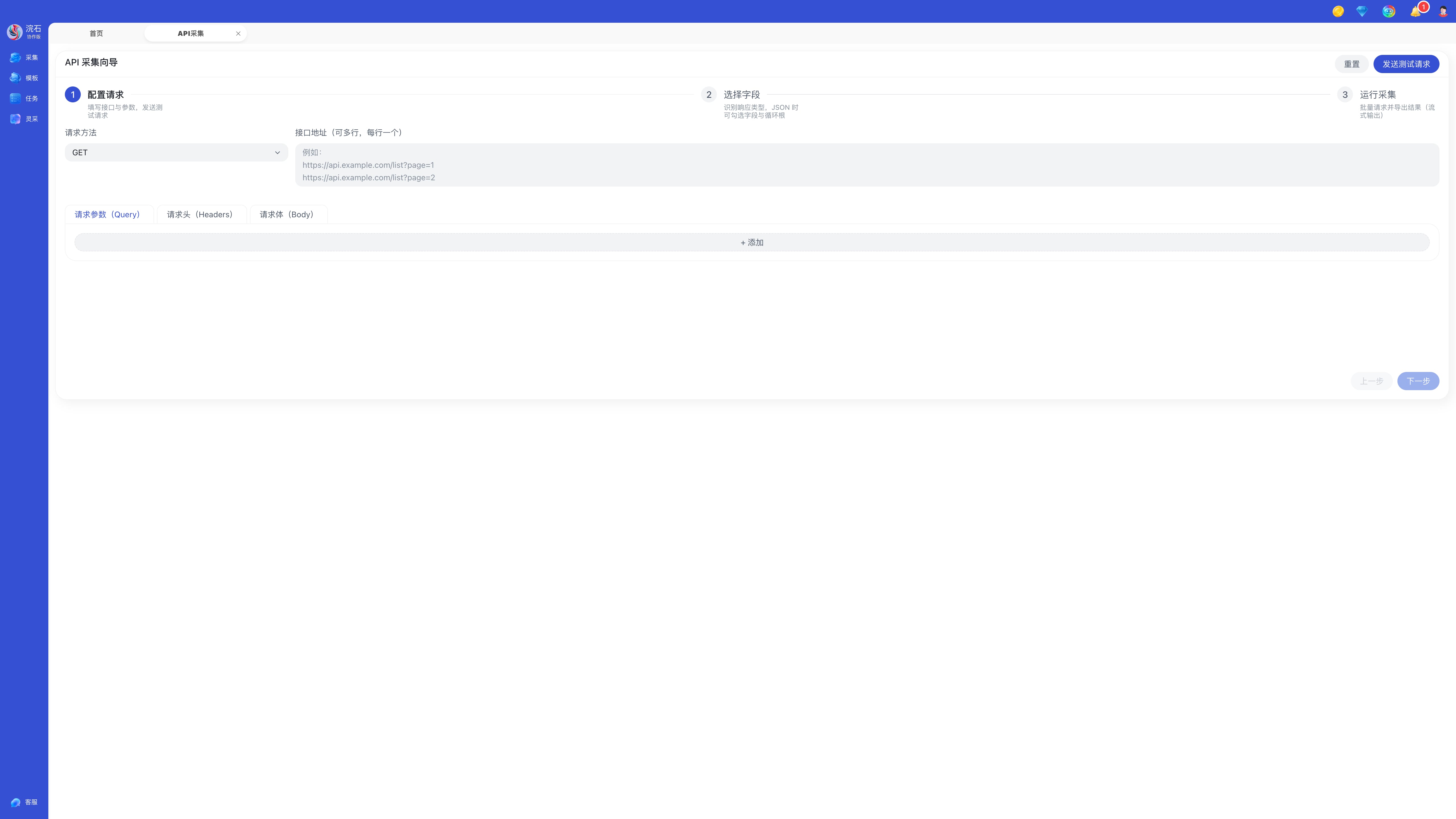
Task: Select the 首页 tab
Action: click(96, 33)
